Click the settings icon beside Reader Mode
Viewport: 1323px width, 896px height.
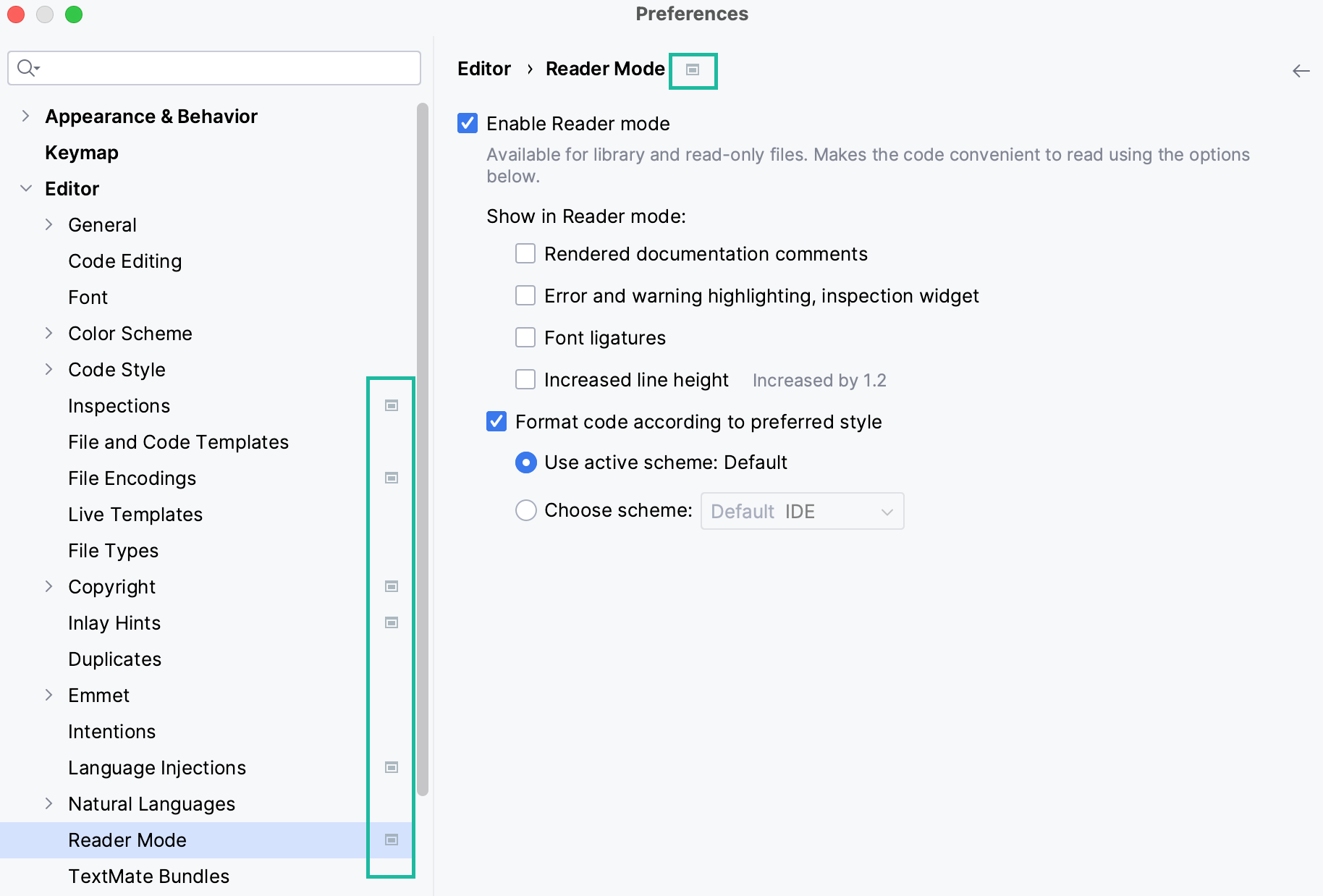tap(392, 840)
